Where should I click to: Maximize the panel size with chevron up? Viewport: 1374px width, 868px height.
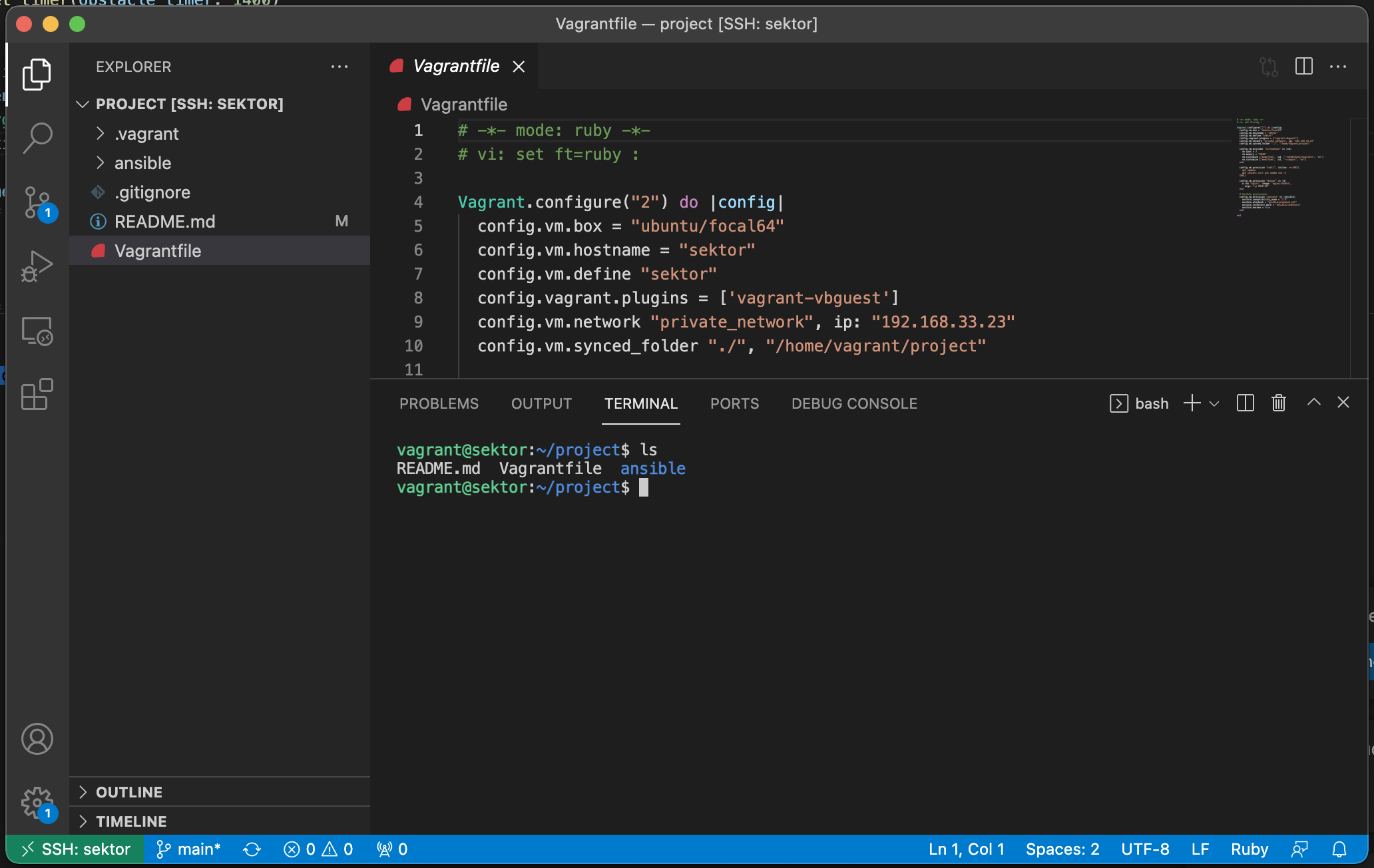[x=1313, y=402]
